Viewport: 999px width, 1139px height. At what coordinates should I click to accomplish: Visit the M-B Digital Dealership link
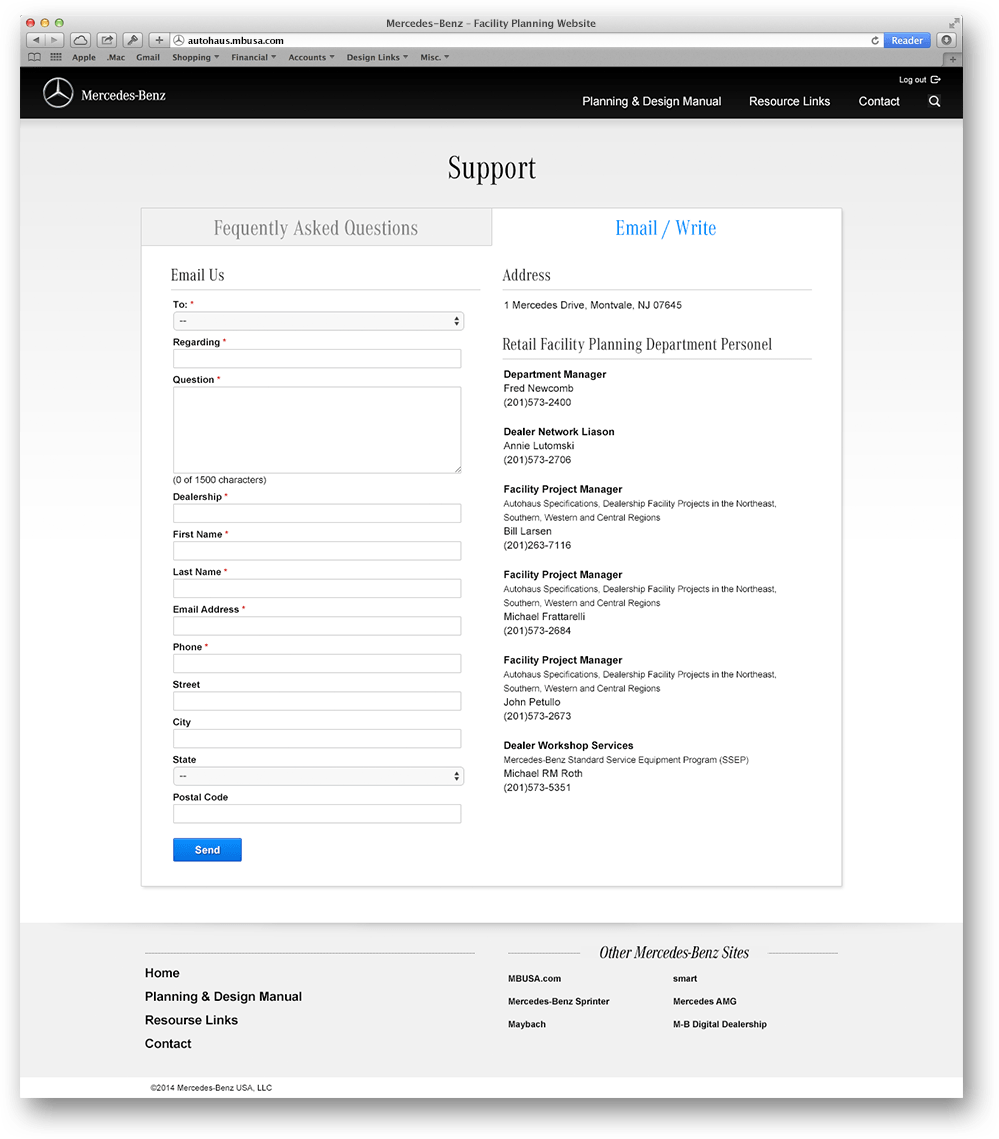pos(720,1024)
